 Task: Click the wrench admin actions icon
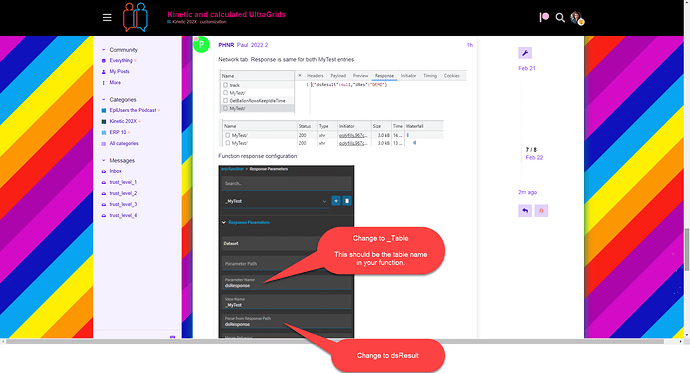525,53
